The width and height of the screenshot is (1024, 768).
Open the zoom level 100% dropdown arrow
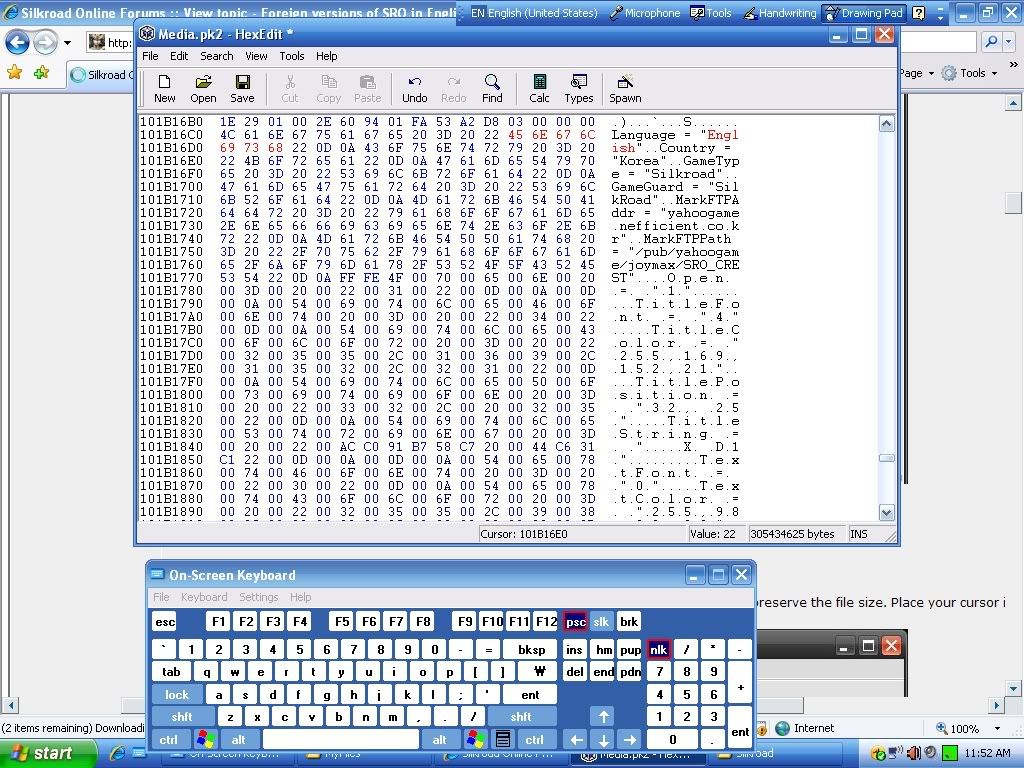(x=997, y=728)
